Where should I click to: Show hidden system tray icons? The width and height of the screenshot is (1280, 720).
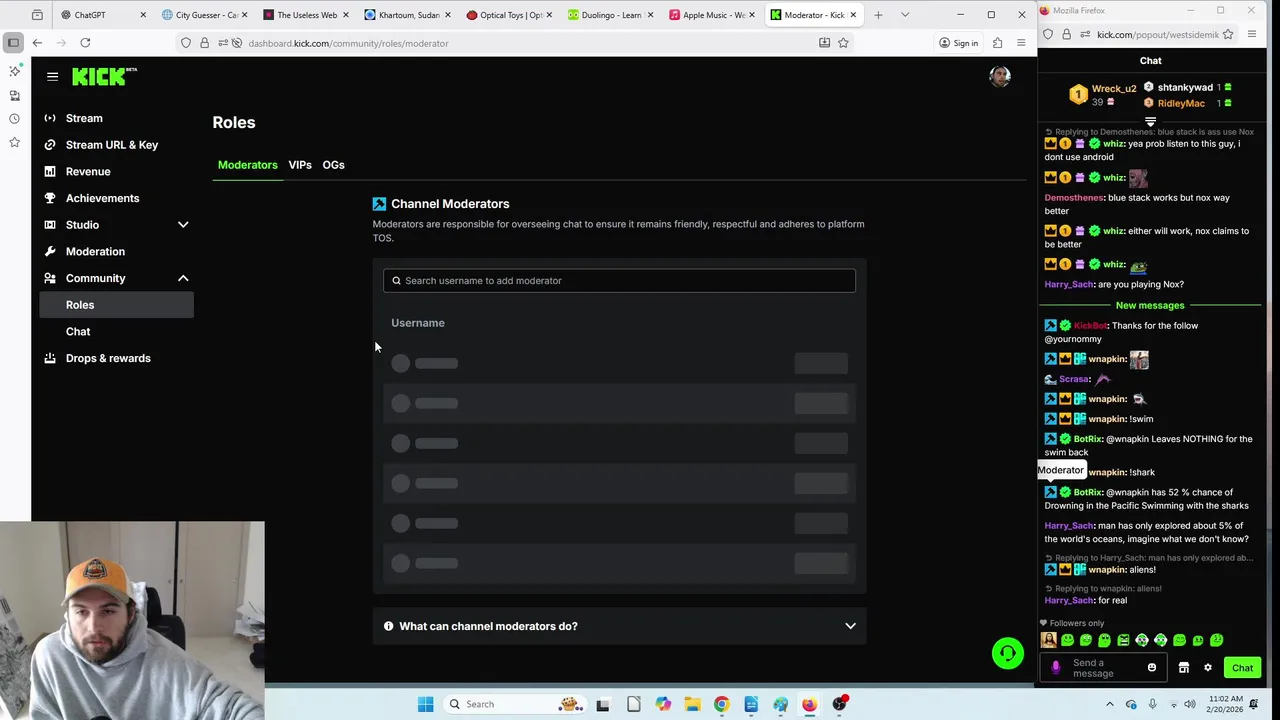pos(1112,704)
